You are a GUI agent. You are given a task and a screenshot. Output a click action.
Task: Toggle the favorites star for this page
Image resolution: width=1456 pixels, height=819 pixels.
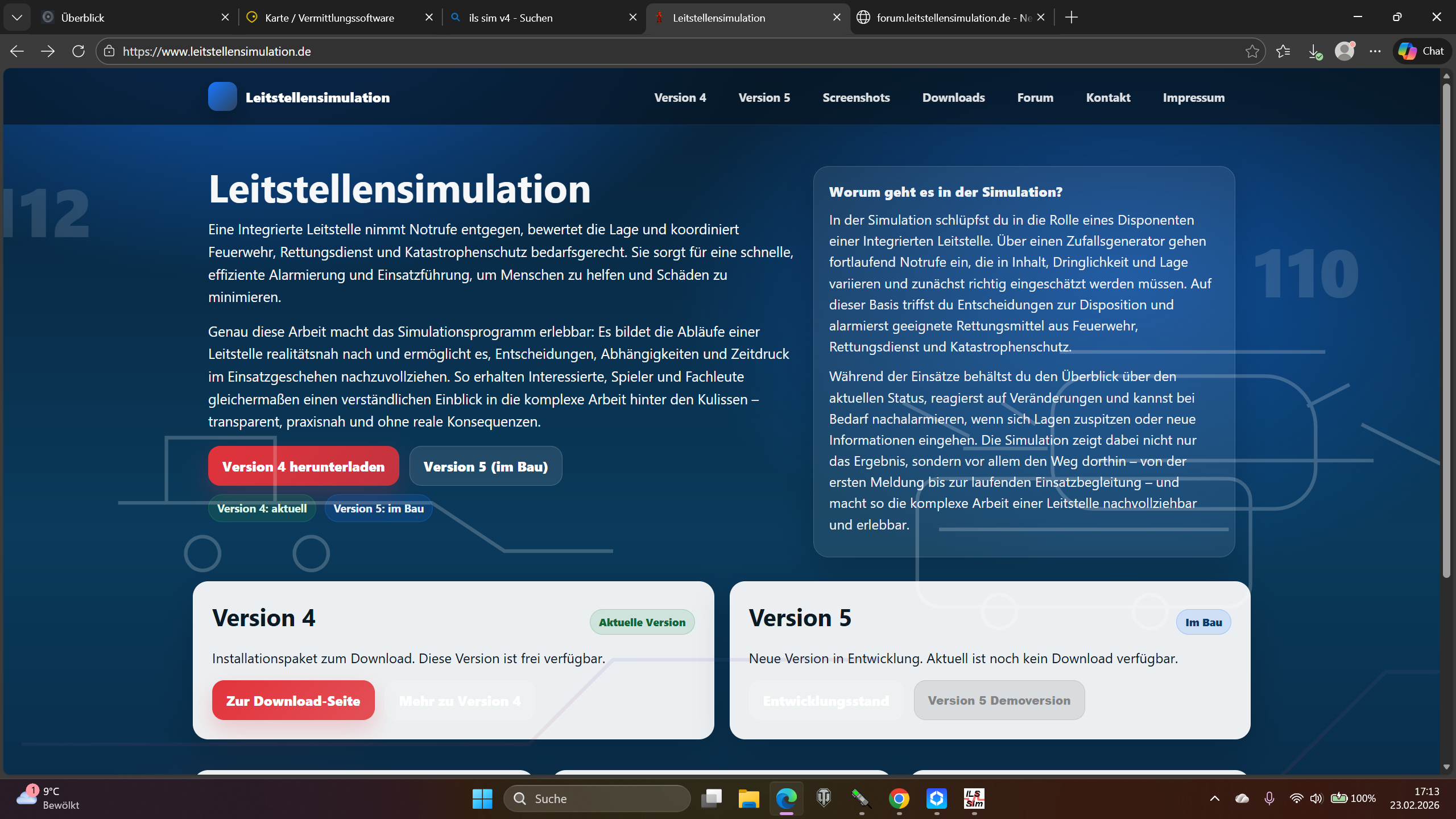point(1252,51)
